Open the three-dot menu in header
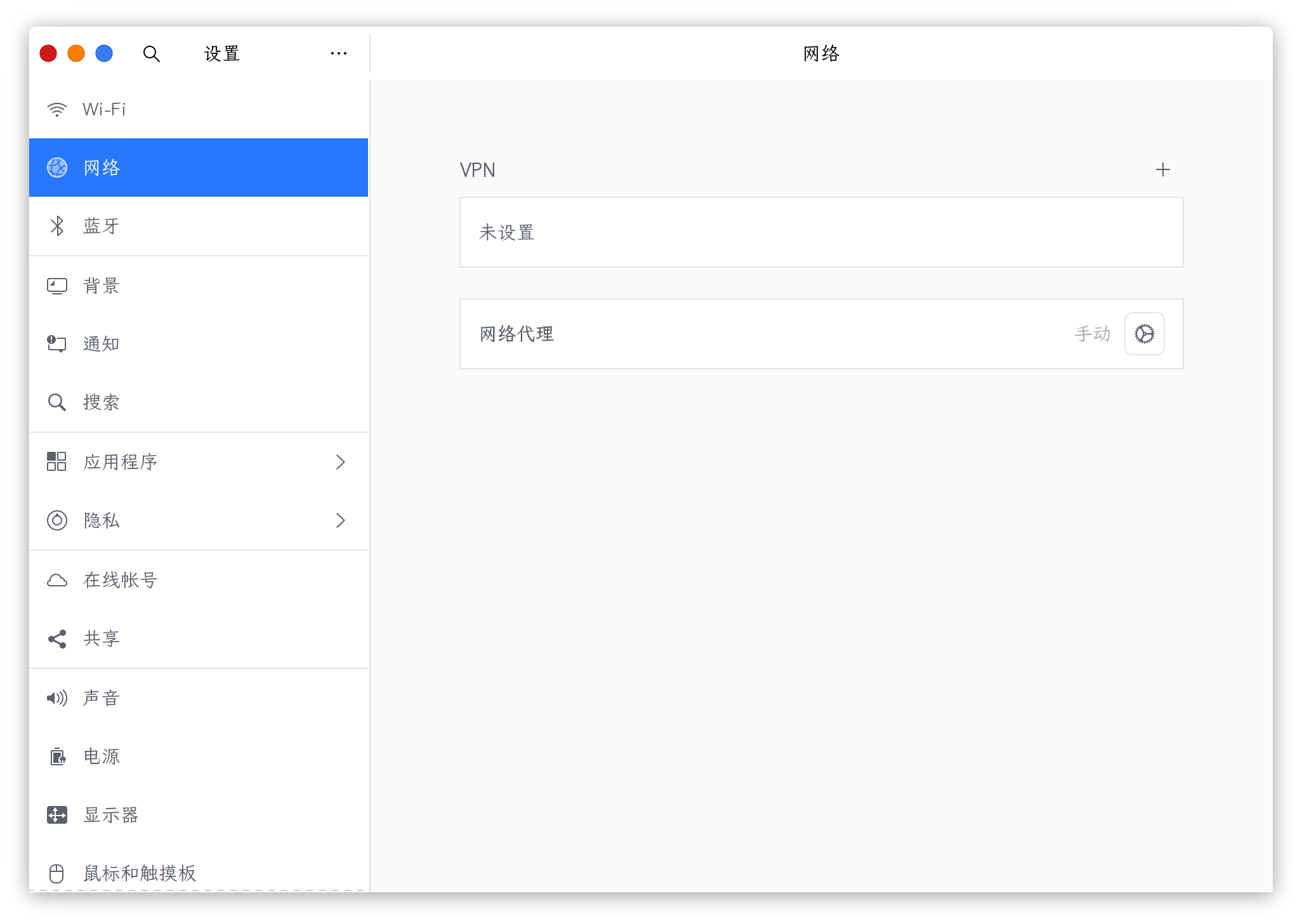This screenshot has height=924, width=1302. click(x=338, y=54)
